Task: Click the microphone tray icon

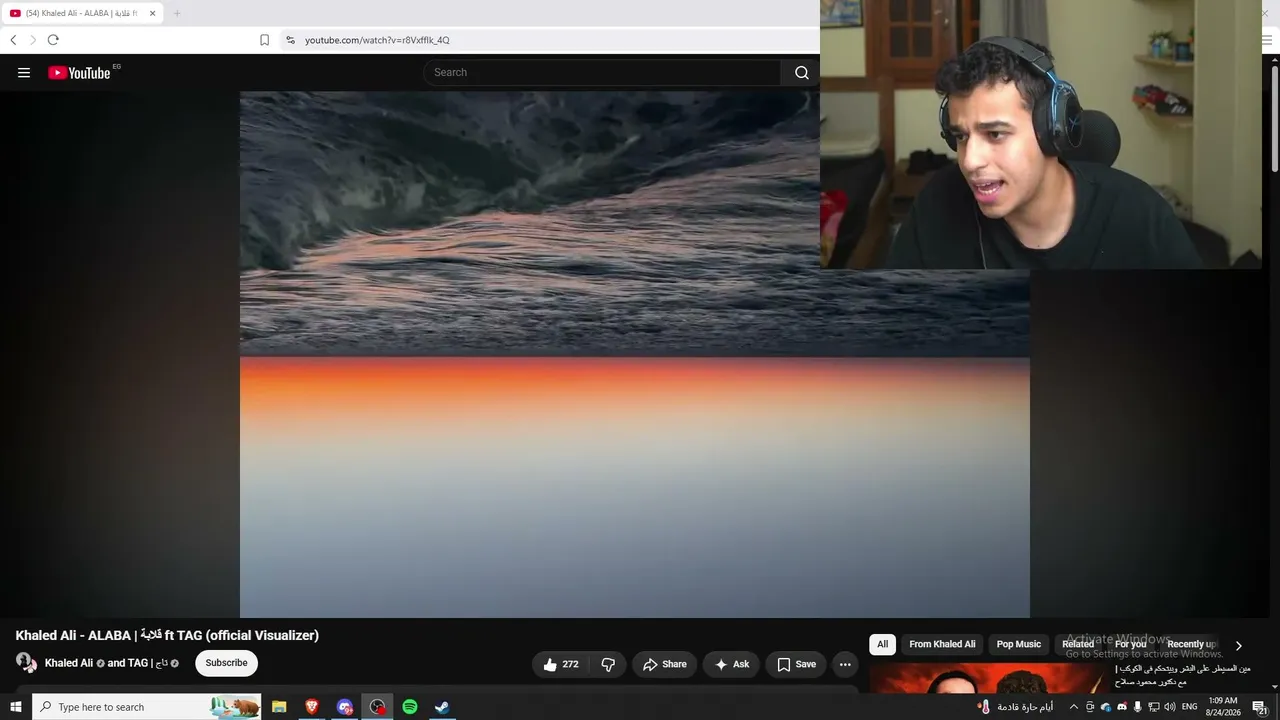Action: click(1138, 707)
